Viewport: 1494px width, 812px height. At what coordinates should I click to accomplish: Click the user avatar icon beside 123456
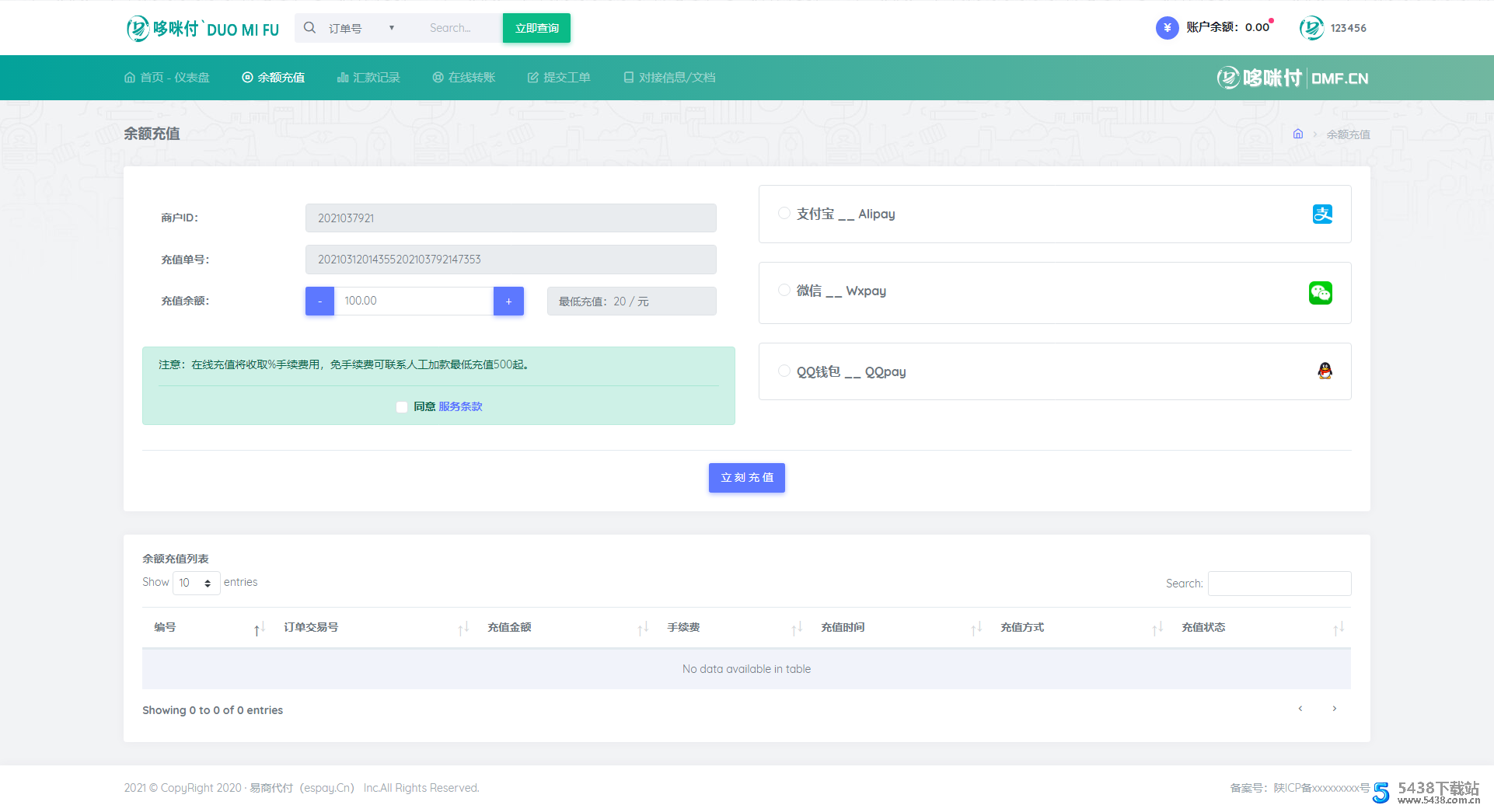pyautogui.click(x=1311, y=28)
